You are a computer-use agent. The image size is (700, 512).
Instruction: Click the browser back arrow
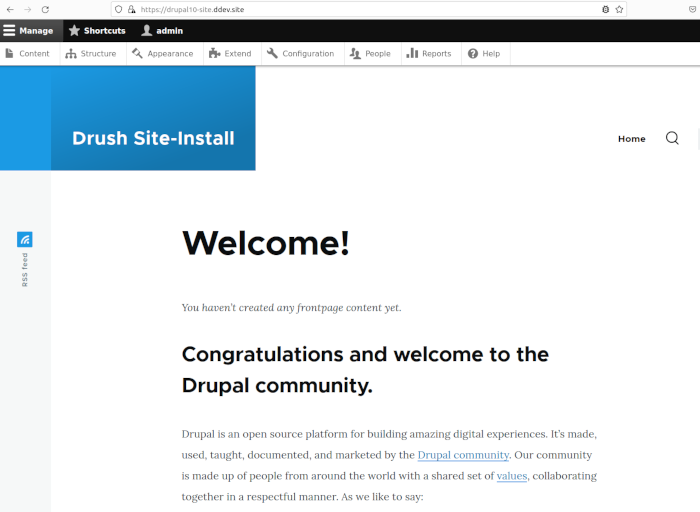(x=10, y=9)
